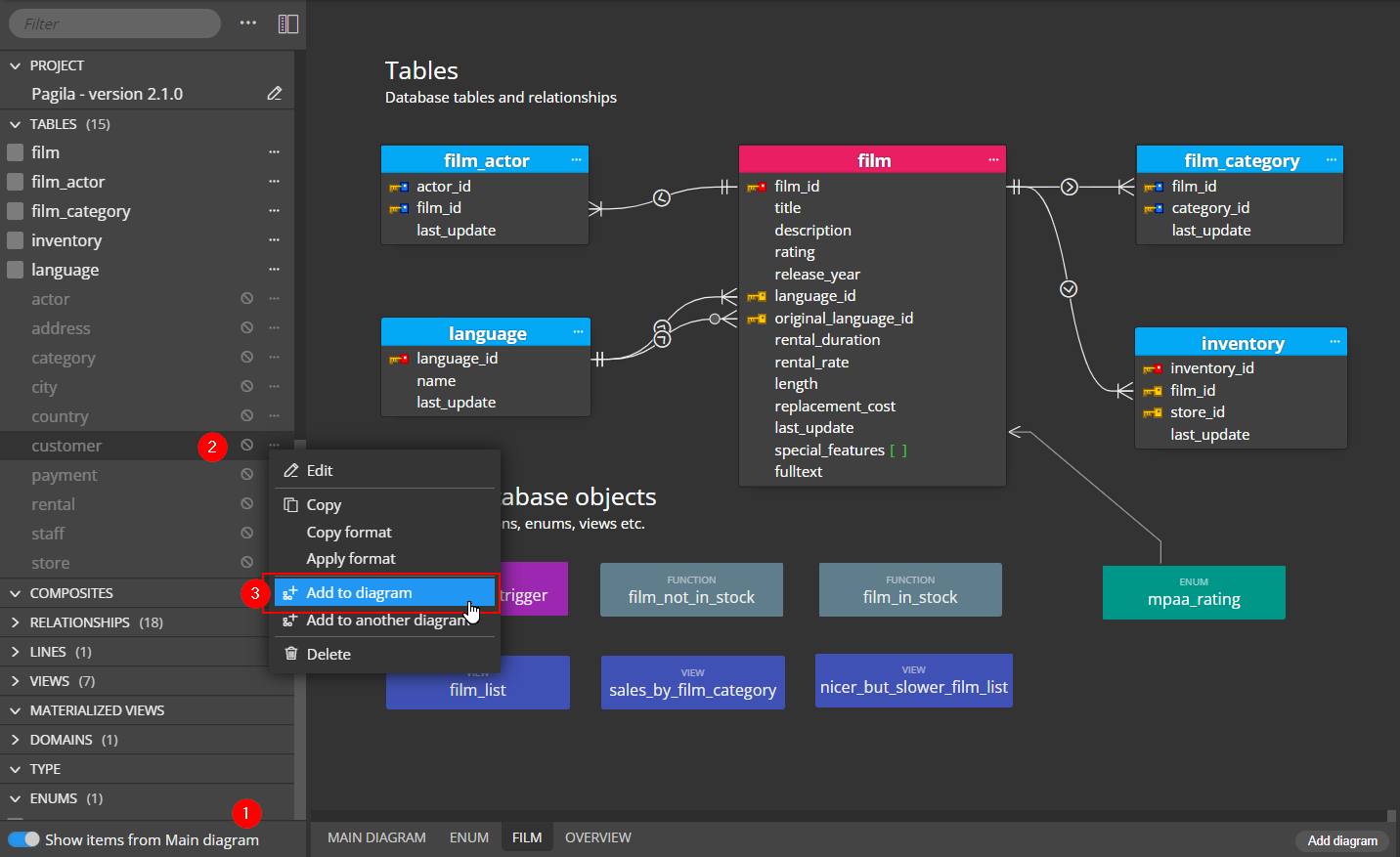The width and height of the screenshot is (1400, 857).
Task: Select Copy format menu entry
Action: pos(384,532)
